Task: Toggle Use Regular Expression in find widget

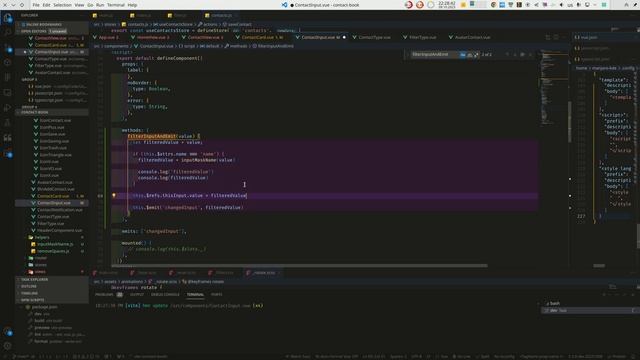Action: coord(476,54)
